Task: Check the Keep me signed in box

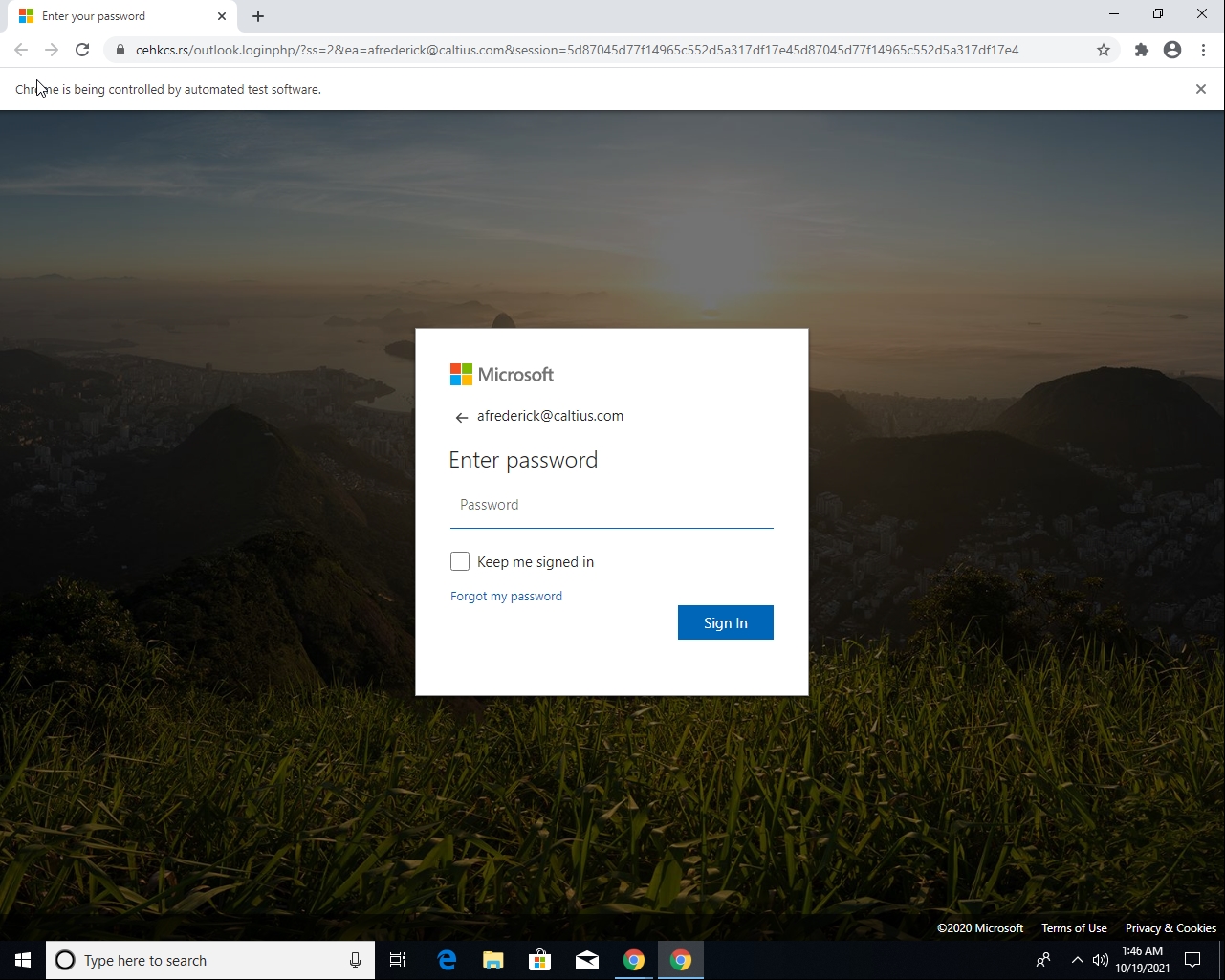Action: pyautogui.click(x=460, y=561)
